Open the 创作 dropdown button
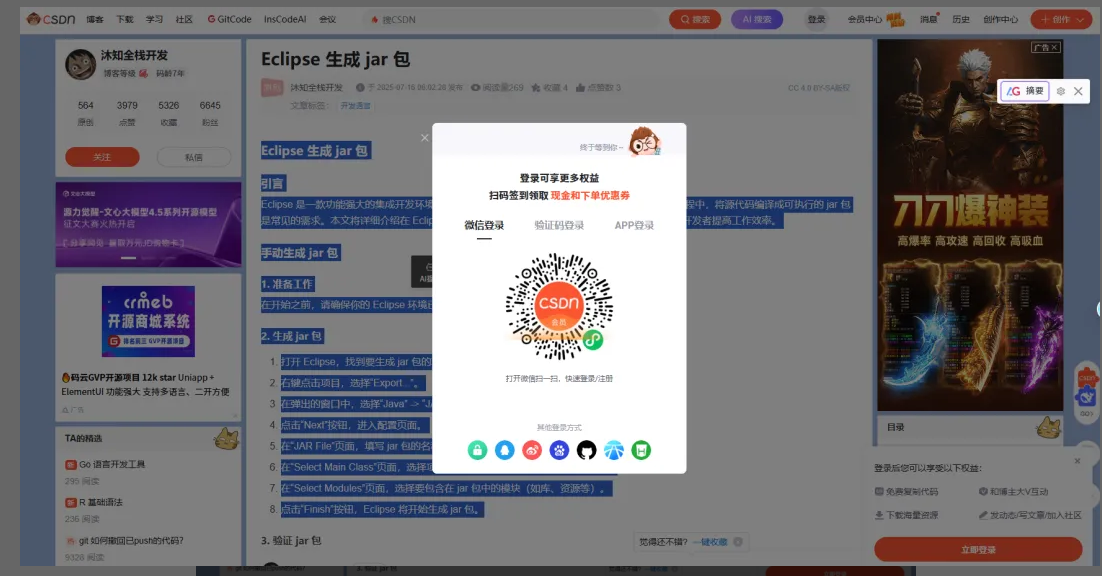The width and height of the screenshot is (1102, 576). click(1061, 20)
